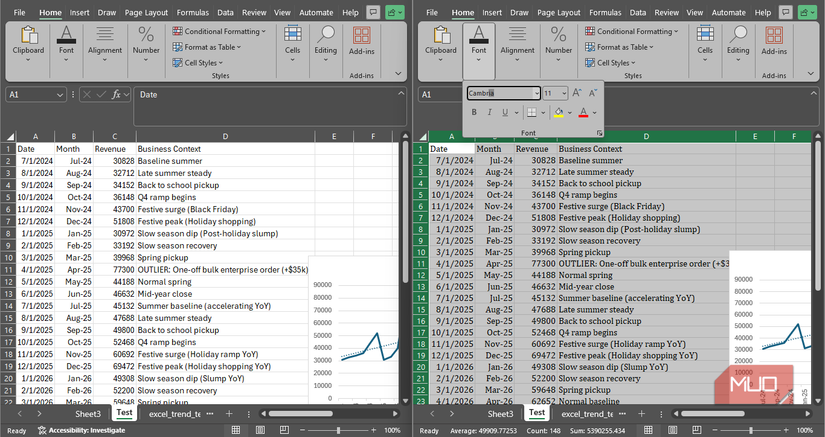Open Comments icon in left window
The width and height of the screenshot is (825, 437).
click(x=373, y=12)
